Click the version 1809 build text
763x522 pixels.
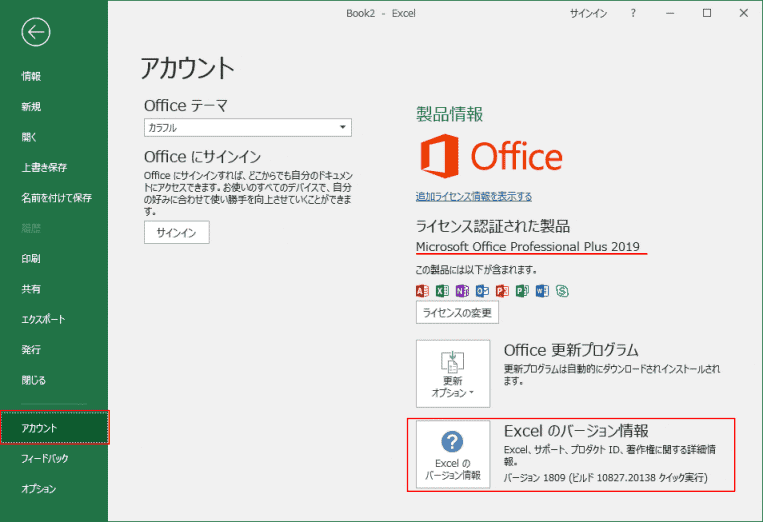pos(605,478)
